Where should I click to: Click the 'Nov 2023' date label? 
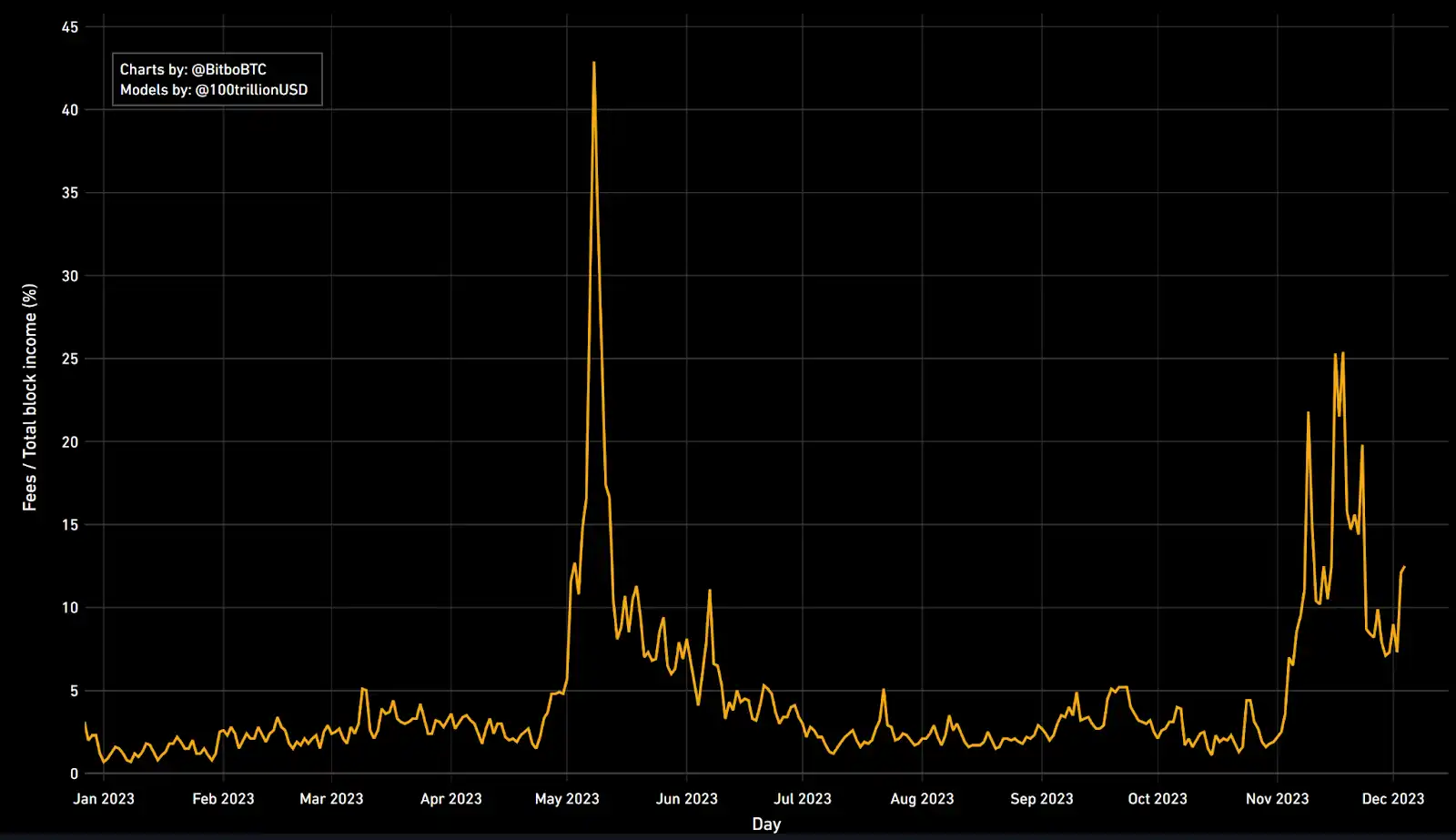pyautogui.click(x=1277, y=798)
